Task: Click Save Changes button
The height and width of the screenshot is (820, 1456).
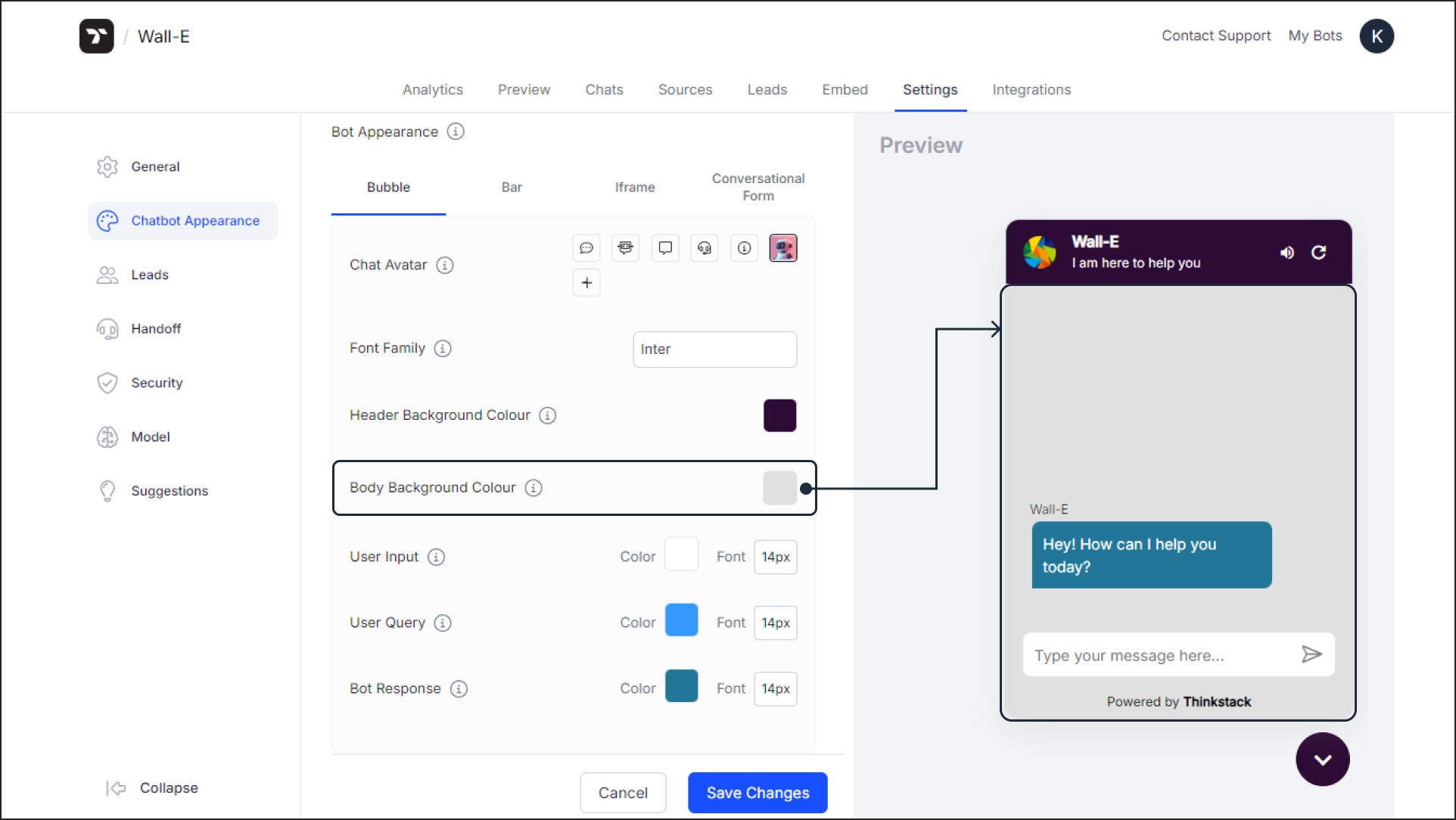Action: tap(757, 792)
